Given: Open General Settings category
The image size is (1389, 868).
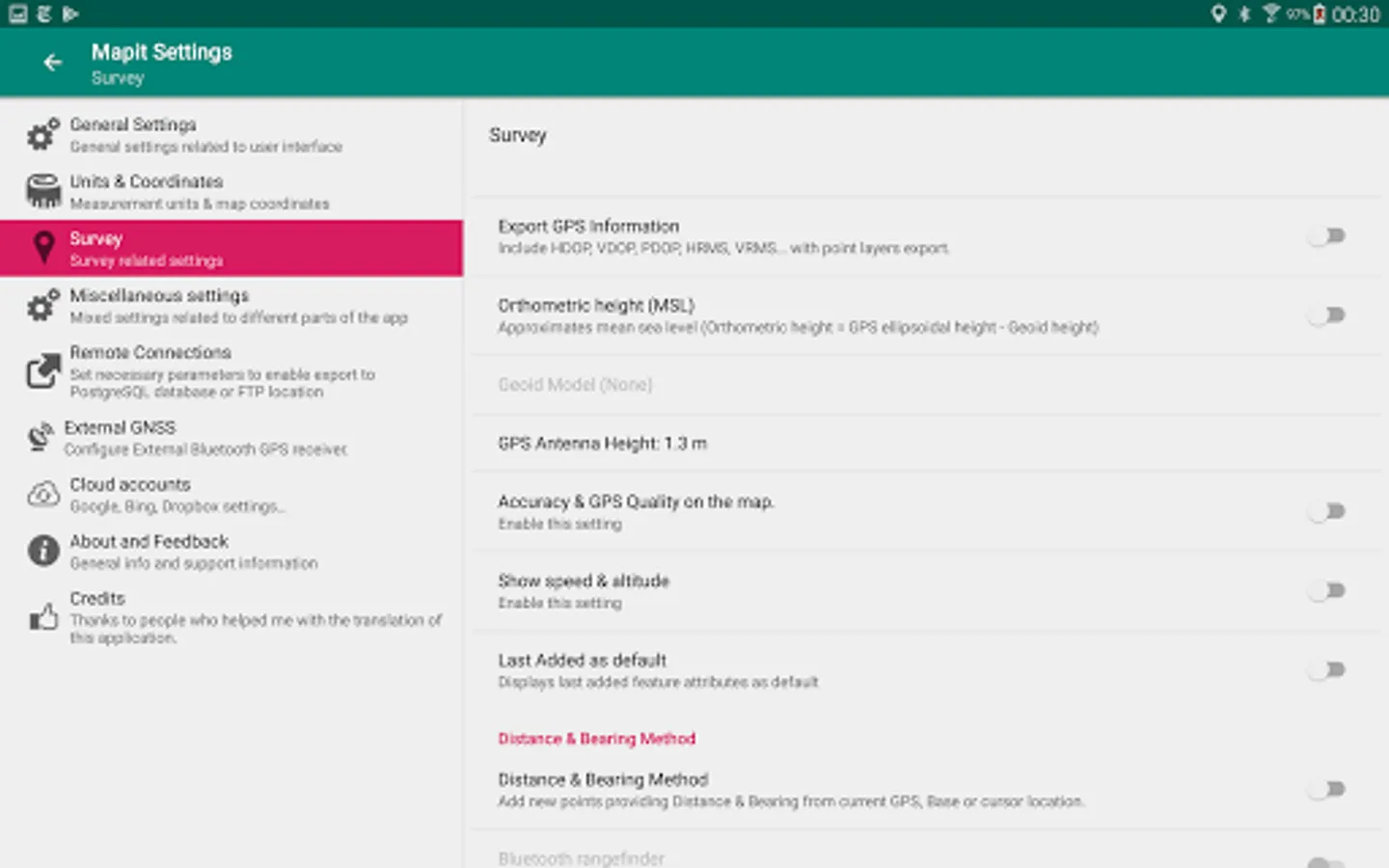Looking at the screenshot, I should (x=231, y=134).
